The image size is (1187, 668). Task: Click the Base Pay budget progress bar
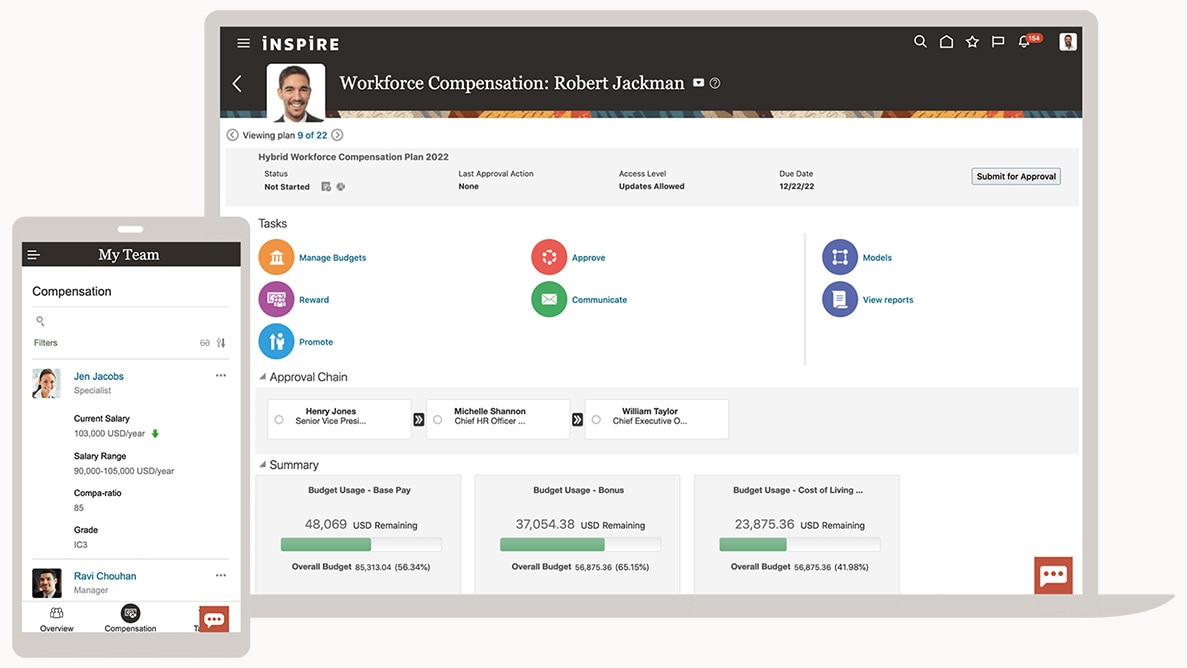pyautogui.click(x=361, y=545)
